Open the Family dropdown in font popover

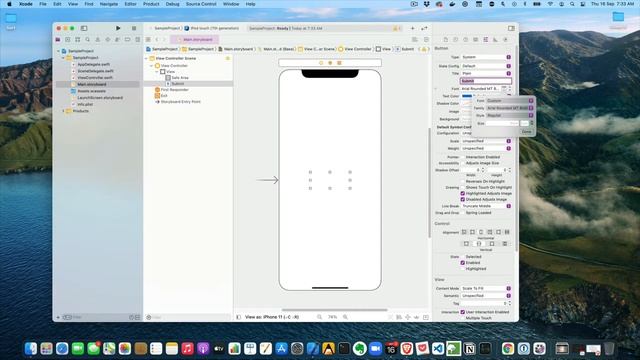tap(510, 108)
